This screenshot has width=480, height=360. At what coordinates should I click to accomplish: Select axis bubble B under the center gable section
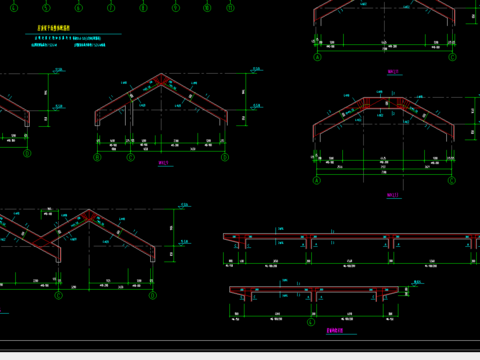(97, 157)
